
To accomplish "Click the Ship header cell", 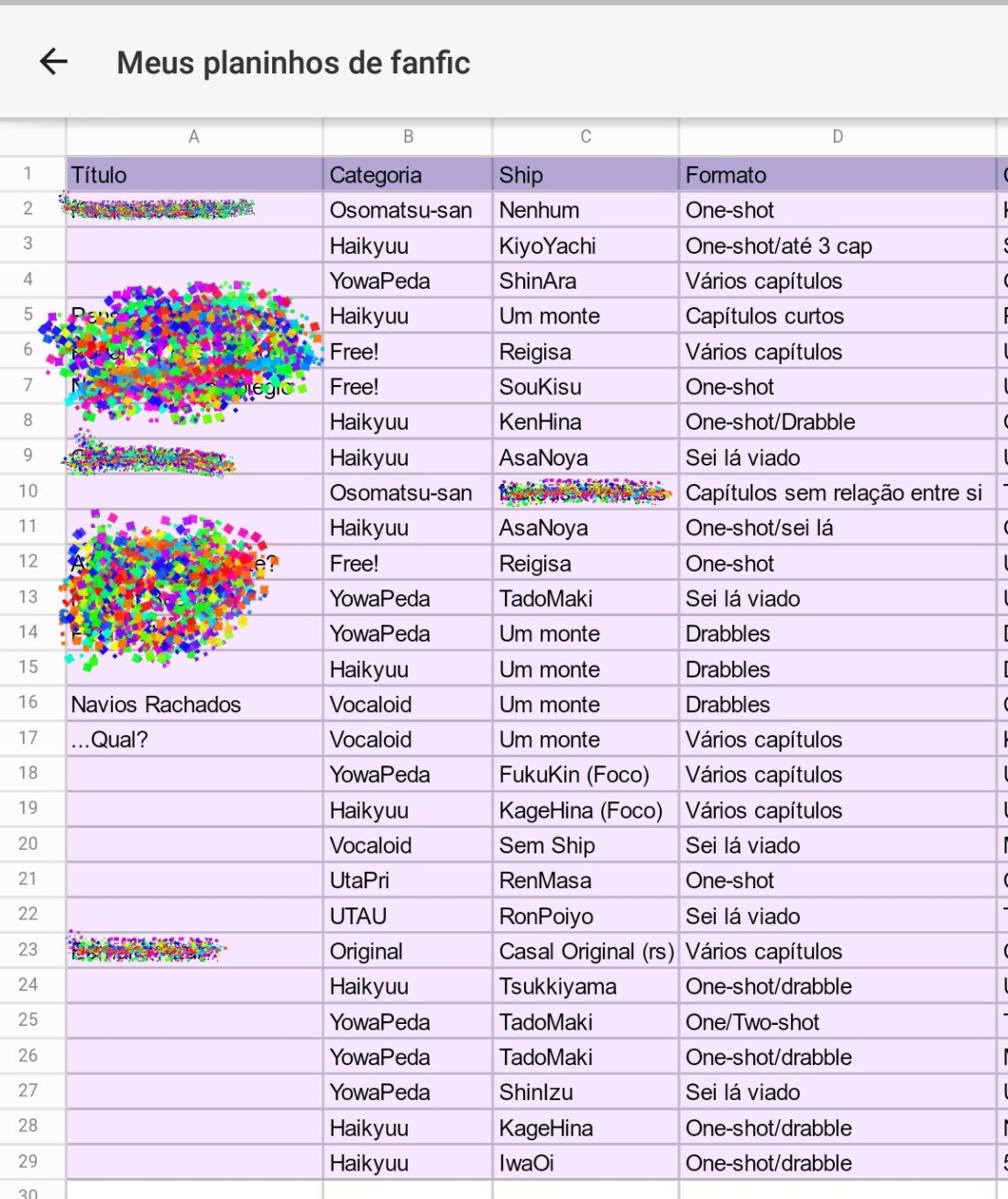I will (x=586, y=175).
